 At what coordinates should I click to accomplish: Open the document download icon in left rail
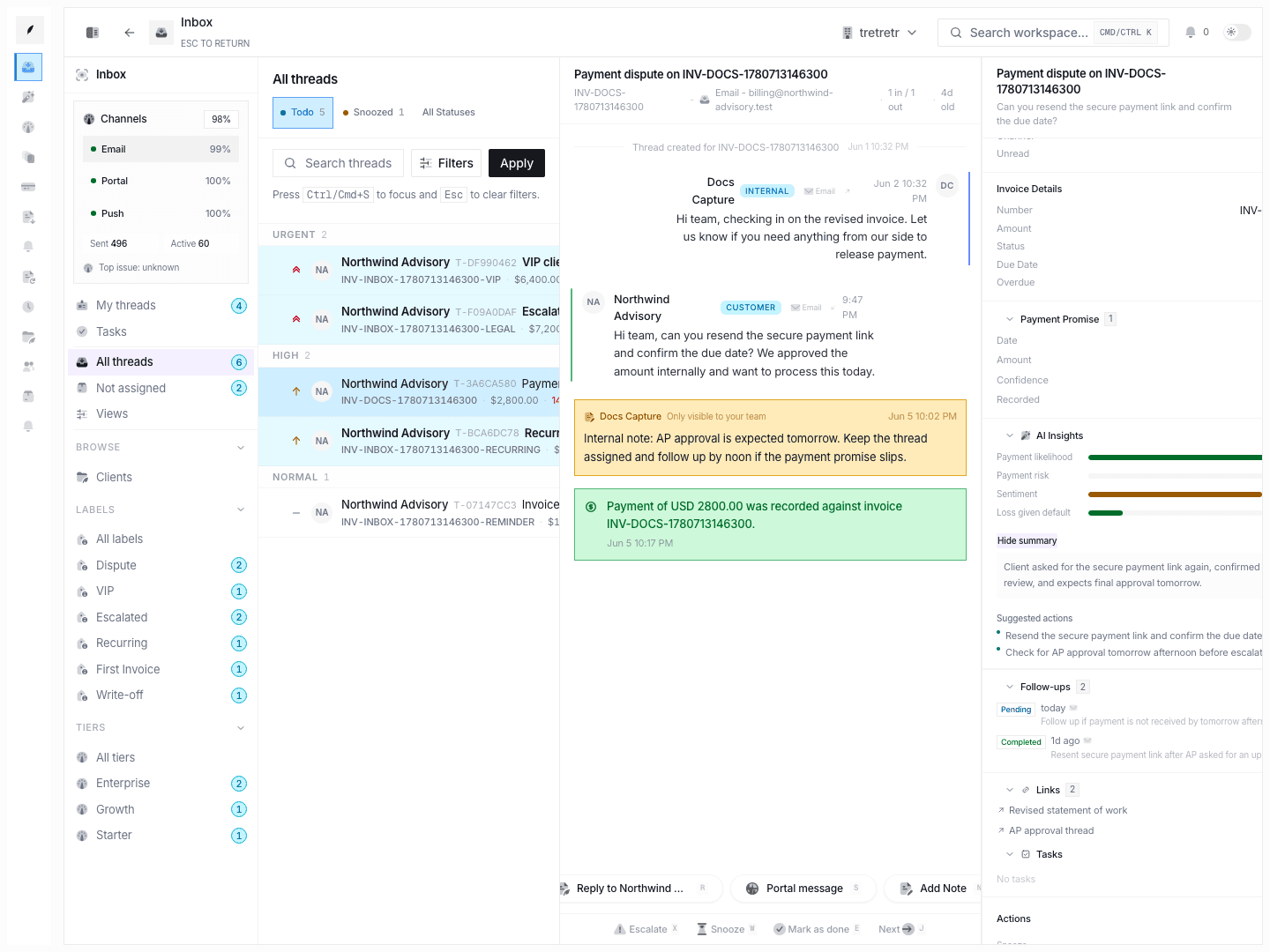[x=28, y=217]
